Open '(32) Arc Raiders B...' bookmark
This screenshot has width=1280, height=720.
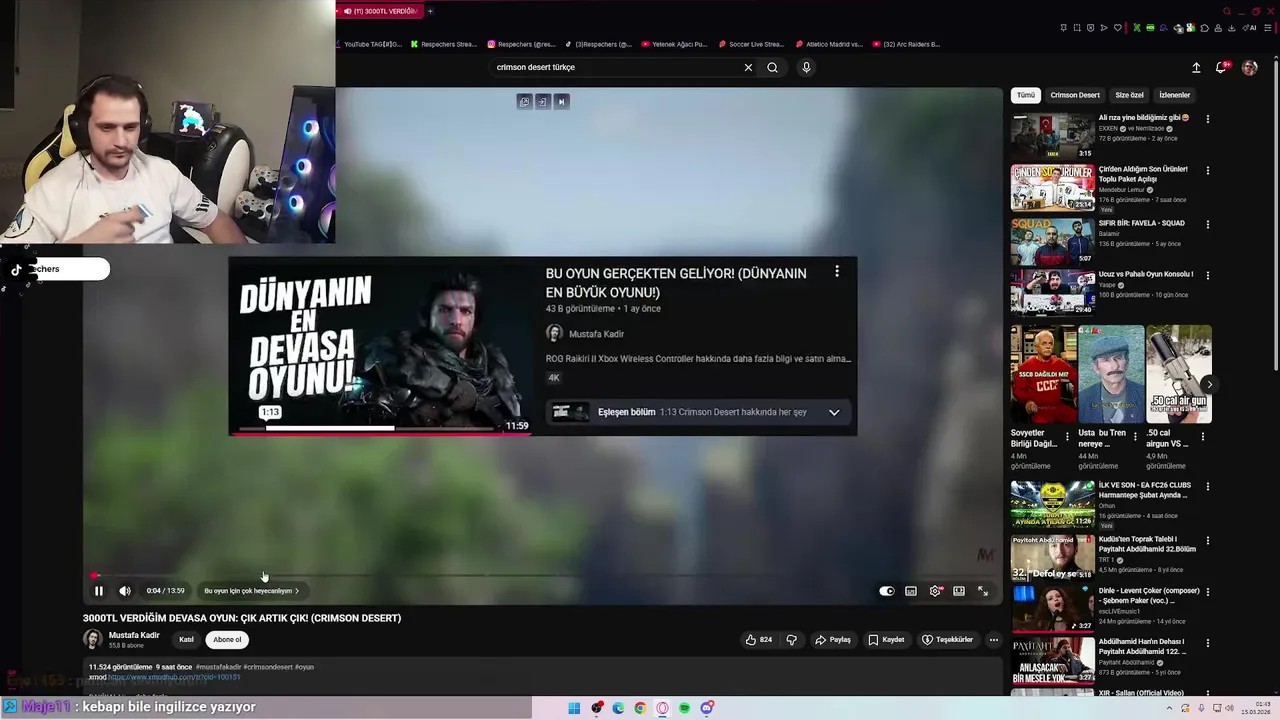tap(906, 44)
